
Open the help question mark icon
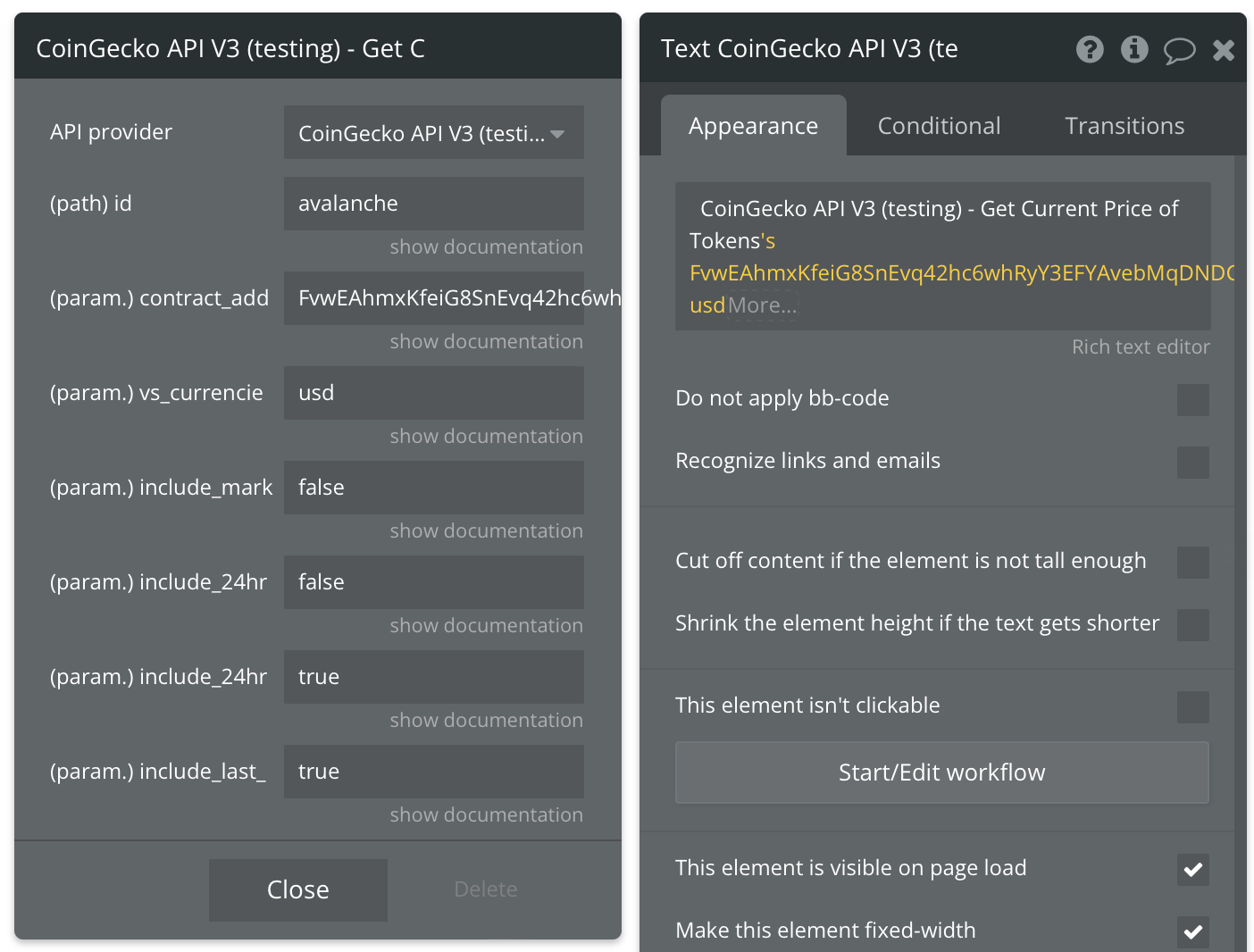tap(1090, 49)
